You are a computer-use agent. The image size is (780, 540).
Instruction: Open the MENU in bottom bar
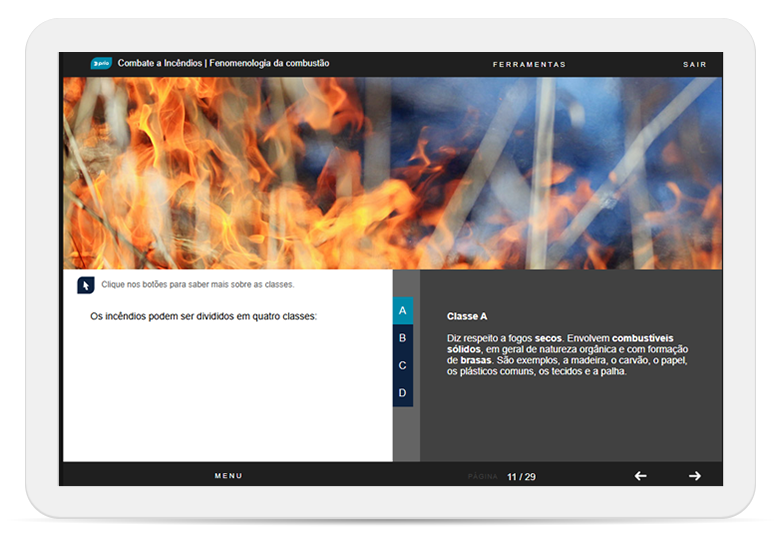click(228, 475)
